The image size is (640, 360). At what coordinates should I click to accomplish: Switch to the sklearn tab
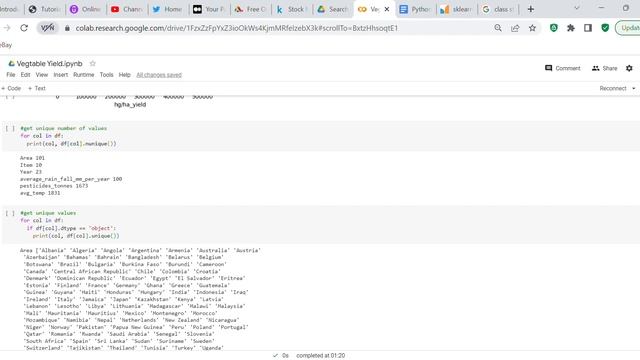tap(456, 9)
